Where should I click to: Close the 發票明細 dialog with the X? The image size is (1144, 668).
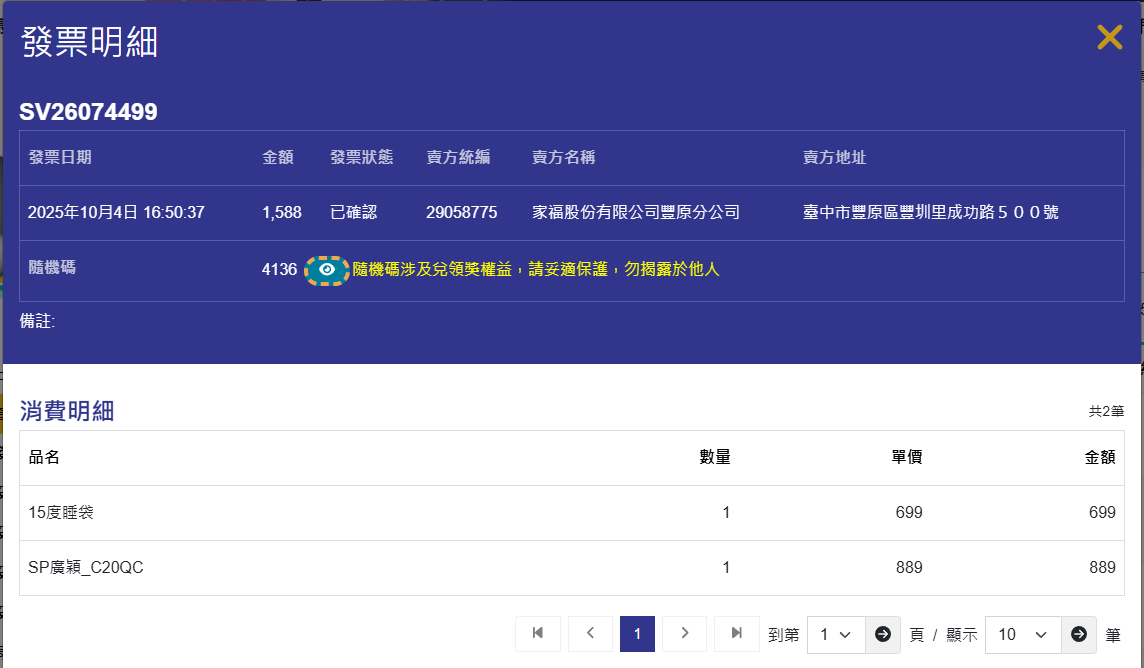[1109, 38]
